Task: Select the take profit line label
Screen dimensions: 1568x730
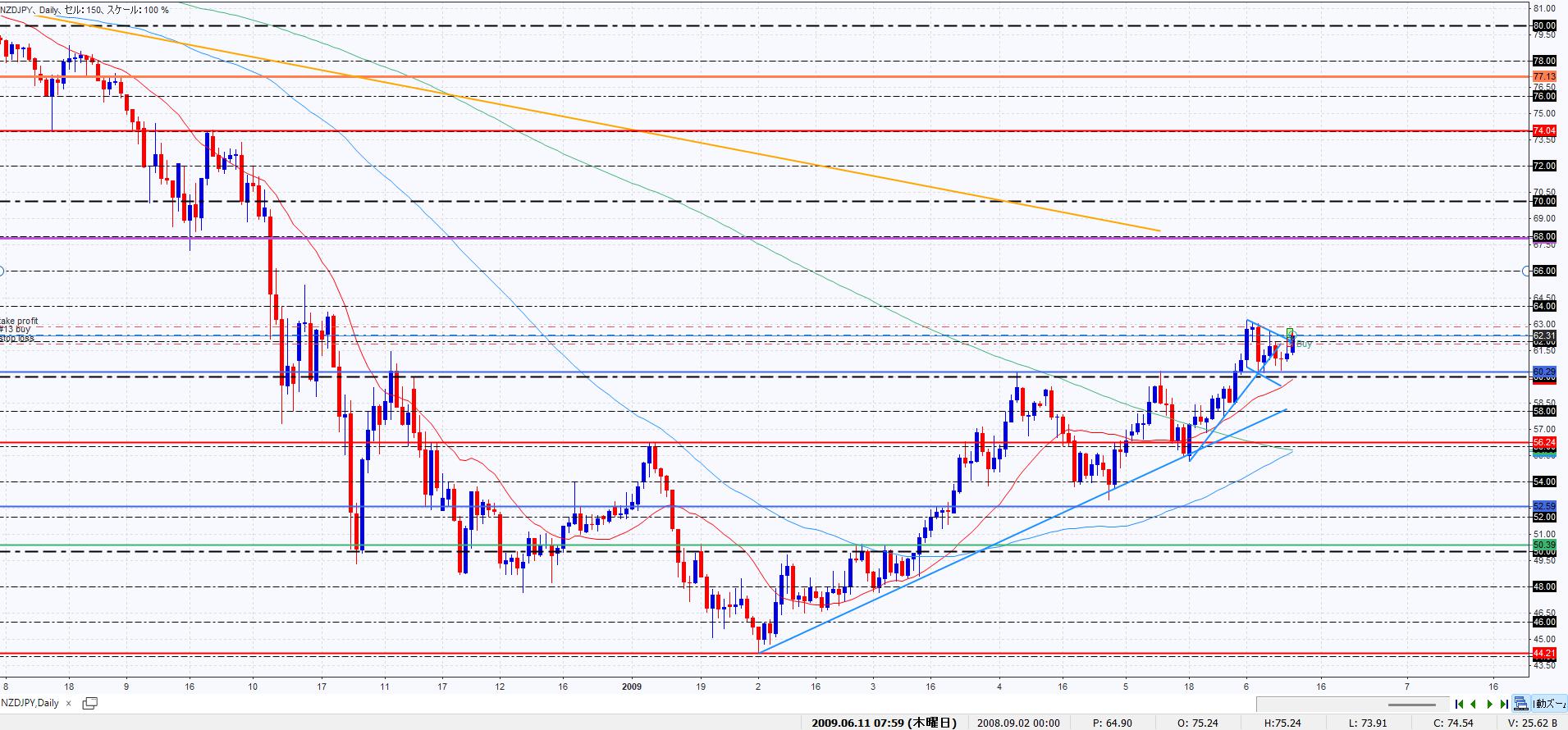Action: 20,321
